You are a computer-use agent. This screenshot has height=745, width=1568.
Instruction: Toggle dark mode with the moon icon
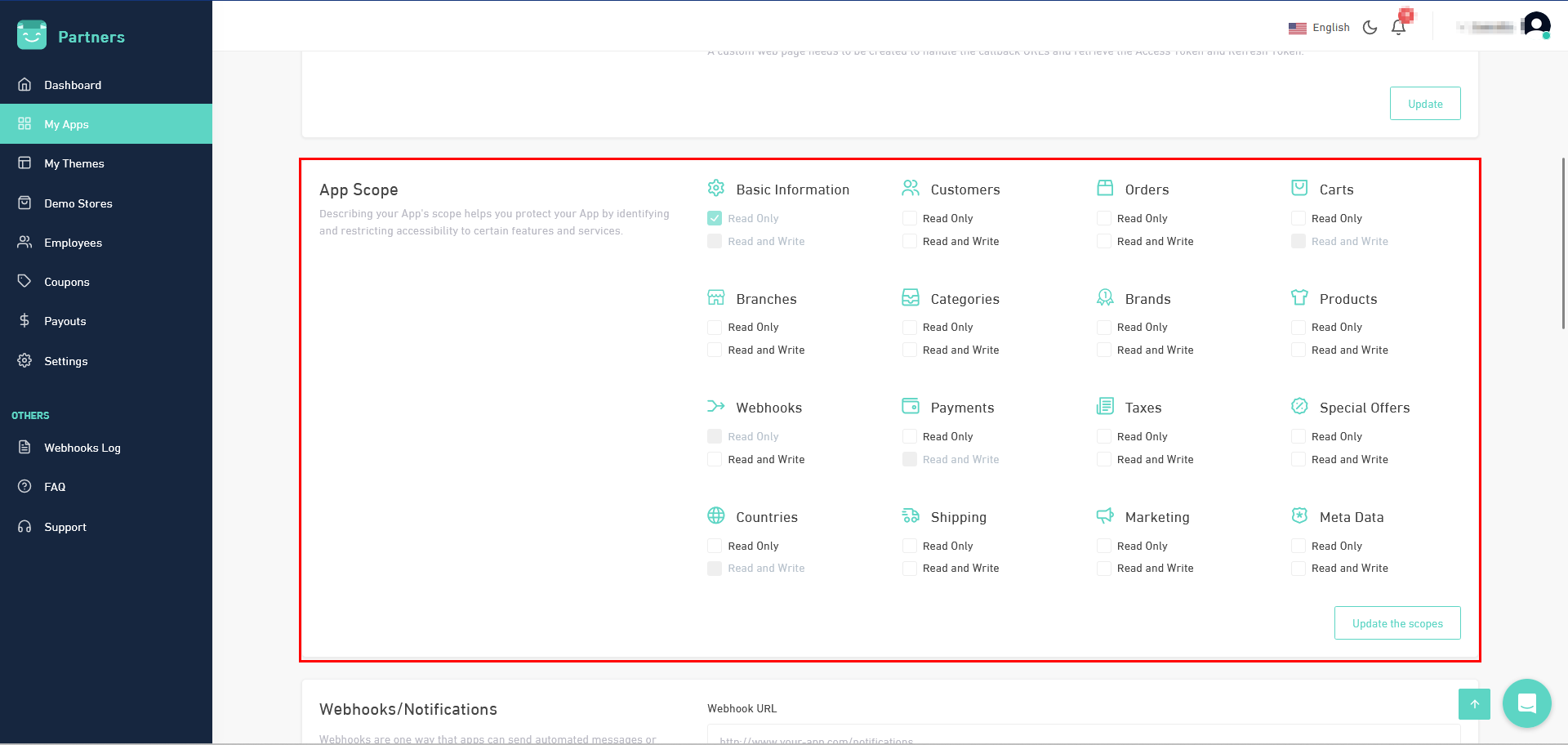[x=1370, y=27]
